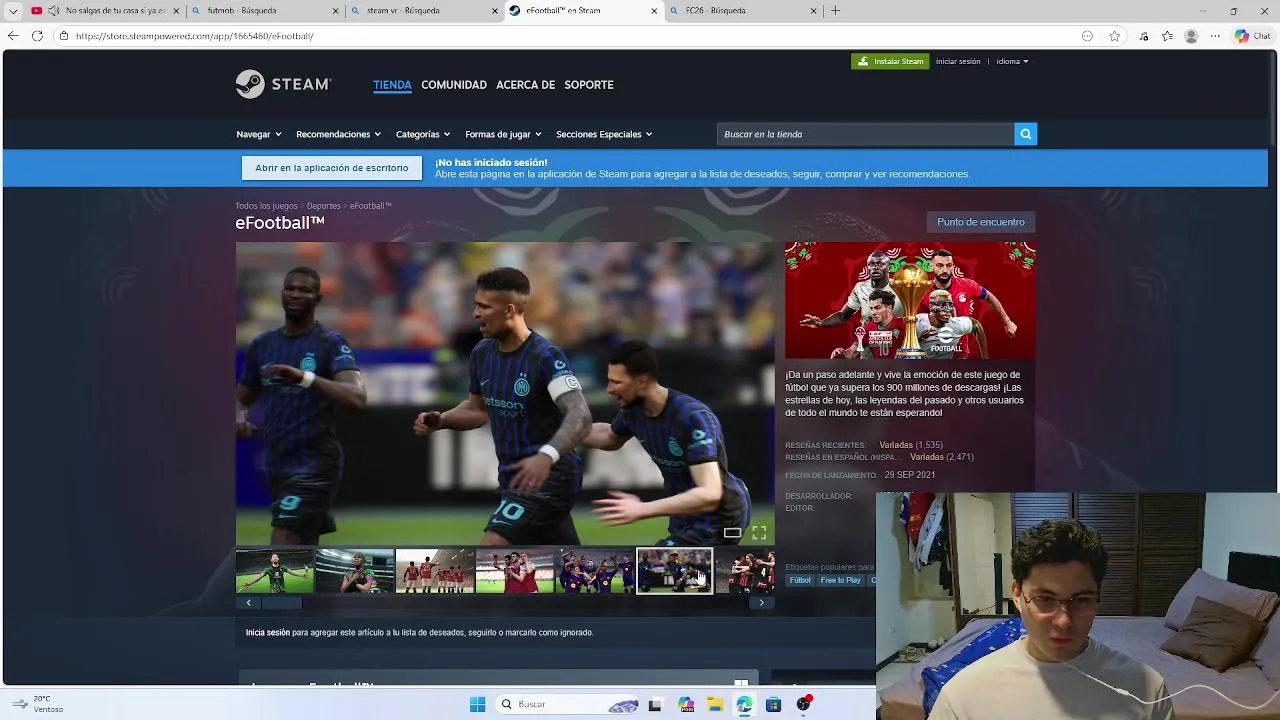Click the right arrow of thumbnail strip
The width and height of the screenshot is (1280, 720).
761,602
